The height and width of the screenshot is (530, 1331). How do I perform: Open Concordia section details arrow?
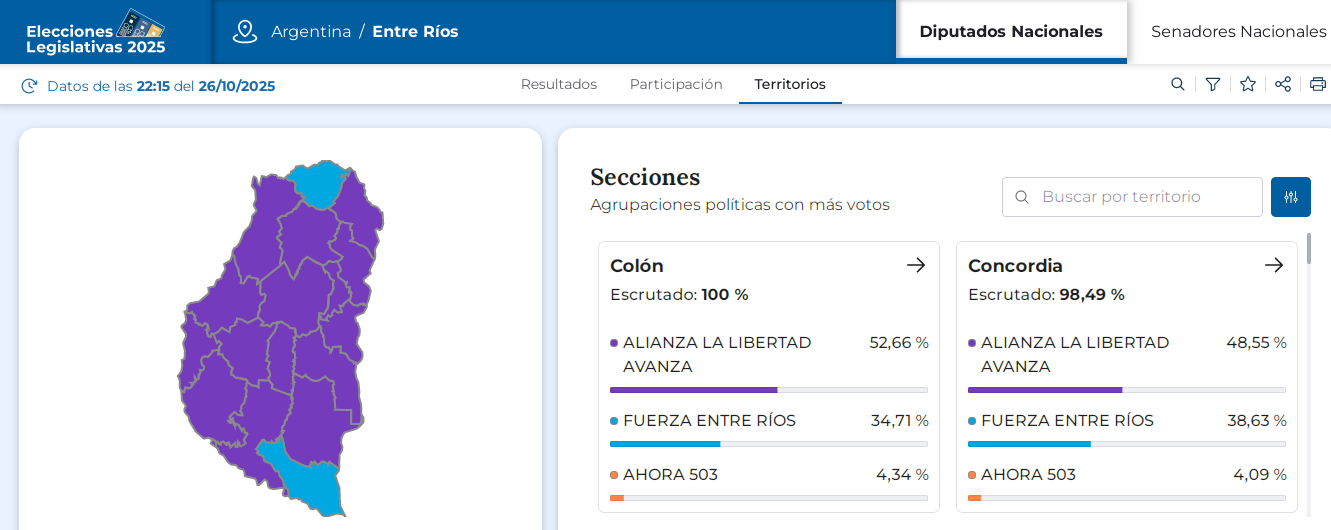[1274, 265]
